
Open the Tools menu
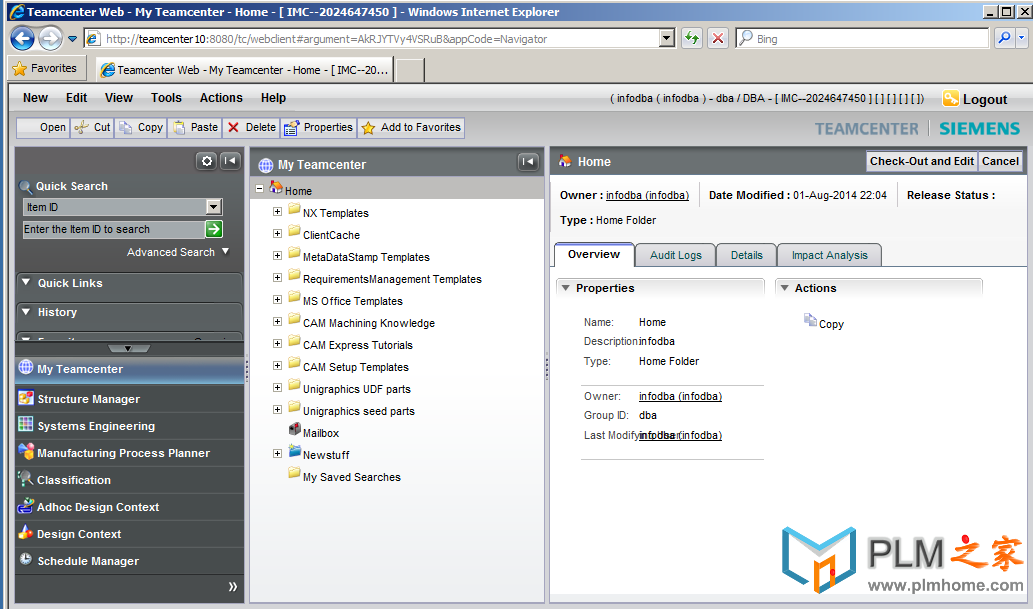pyautogui.click(x=166, y=98)
